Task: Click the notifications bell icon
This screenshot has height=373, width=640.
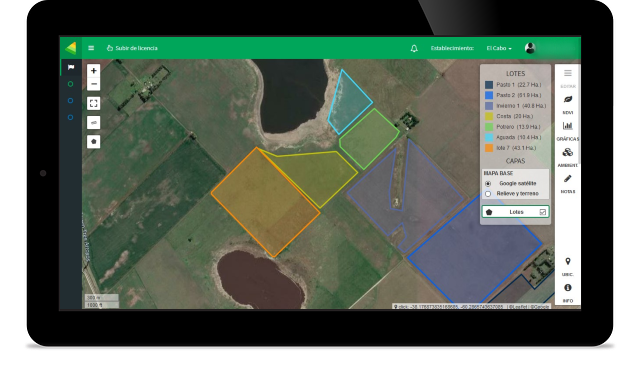Action: (414, 48)
